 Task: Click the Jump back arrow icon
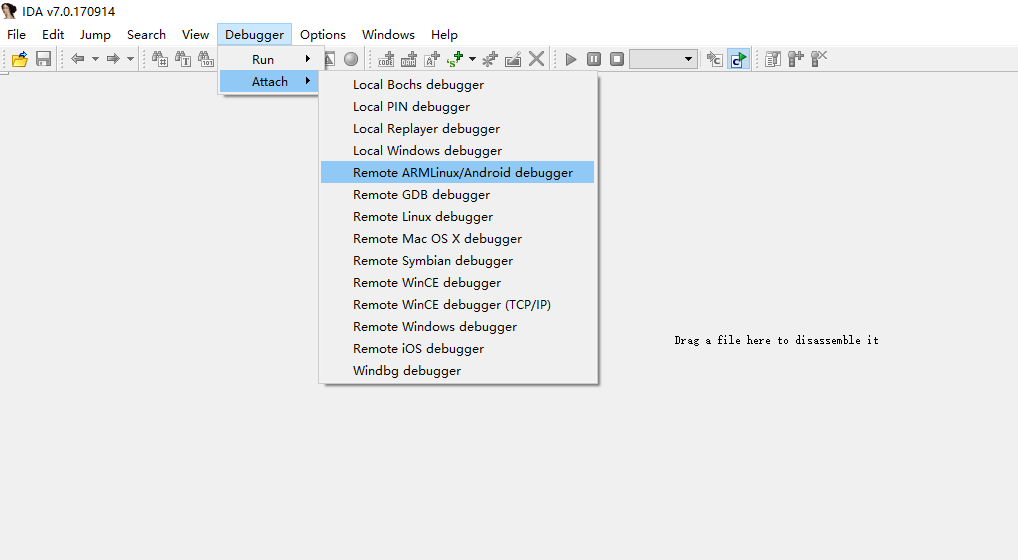point(77,59)
